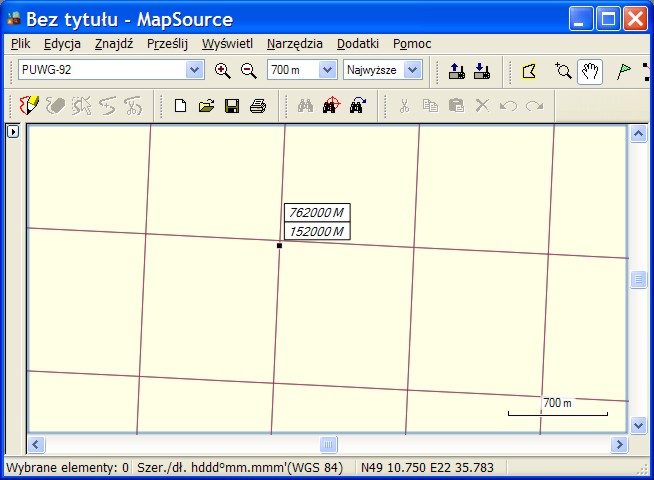The width and height of the screenshot is (654, 480).
Task: Open the Znajdź menu
Action: tap(114, 43)
